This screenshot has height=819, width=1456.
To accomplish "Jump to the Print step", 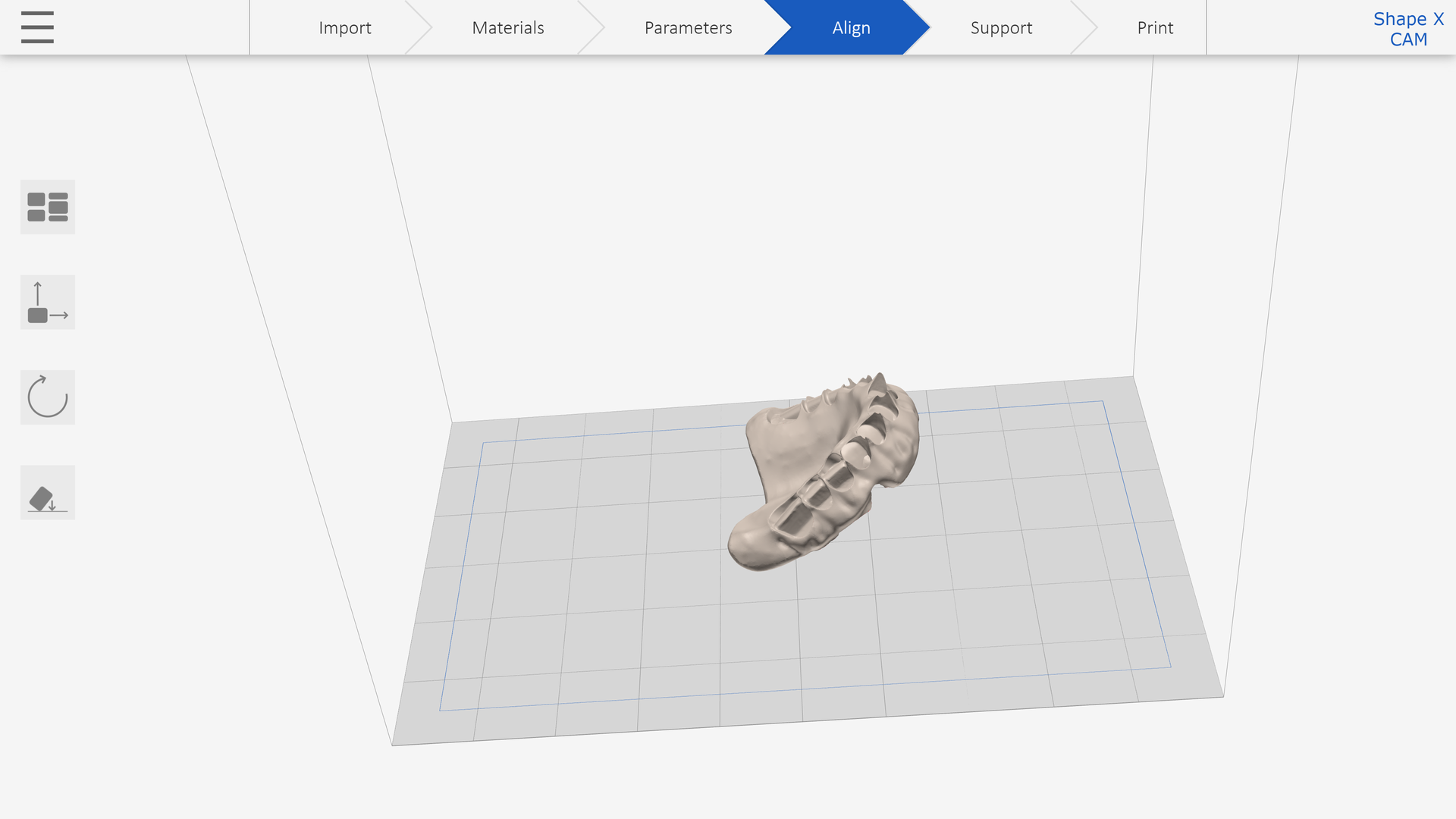I will (1154, 28).
